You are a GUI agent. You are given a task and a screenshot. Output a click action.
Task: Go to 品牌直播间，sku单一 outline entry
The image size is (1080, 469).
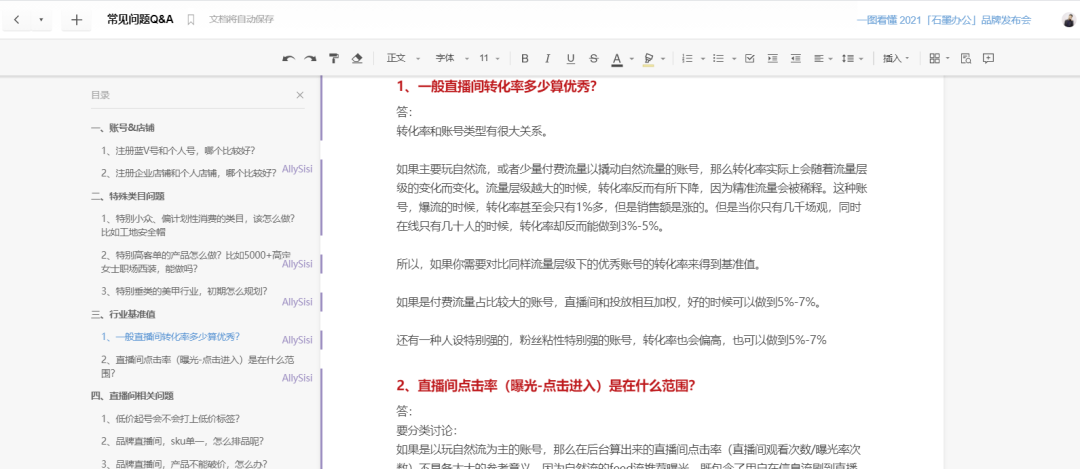(182, 441)
